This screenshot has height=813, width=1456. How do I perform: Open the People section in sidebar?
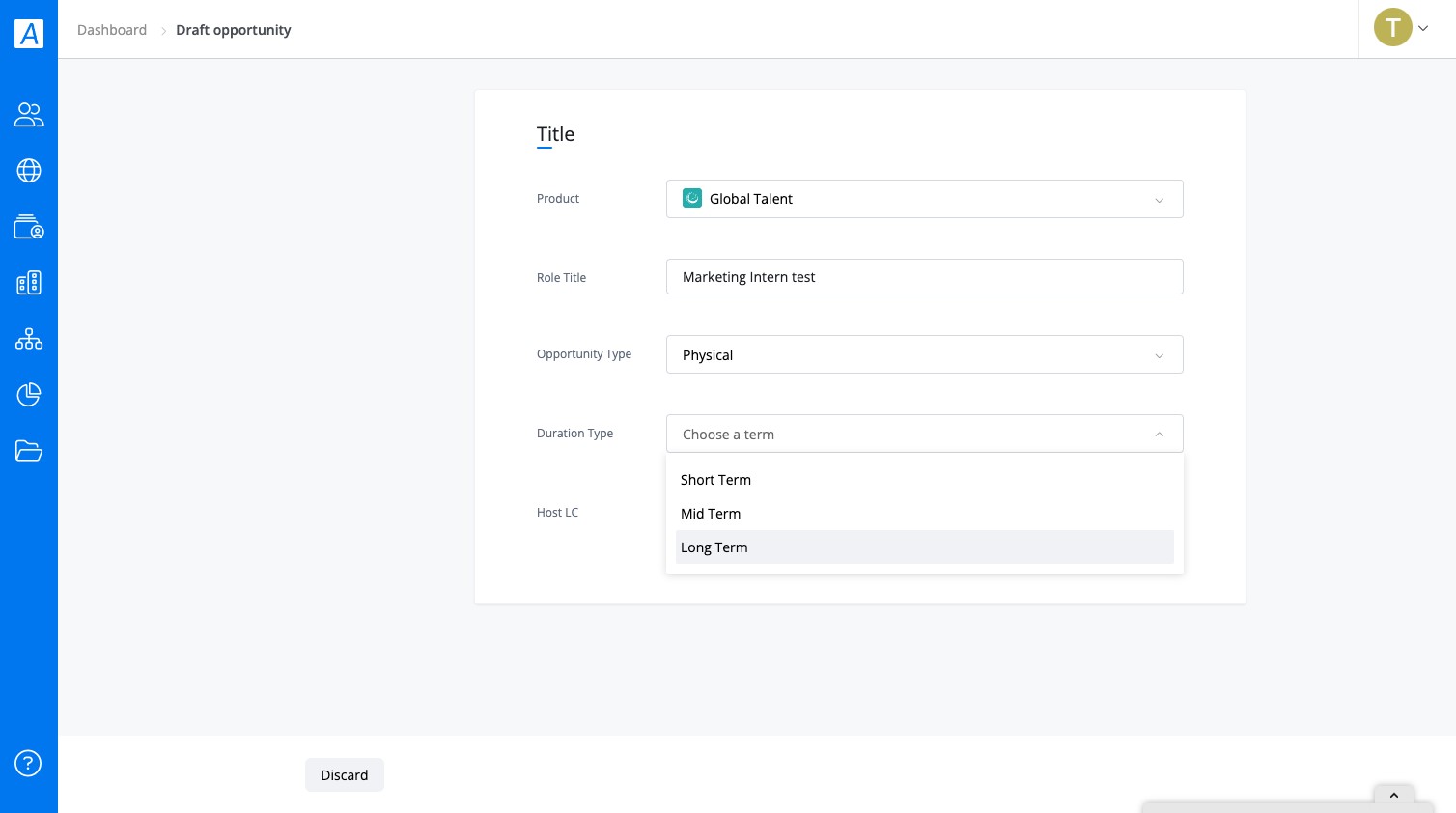tap(29, 115)
